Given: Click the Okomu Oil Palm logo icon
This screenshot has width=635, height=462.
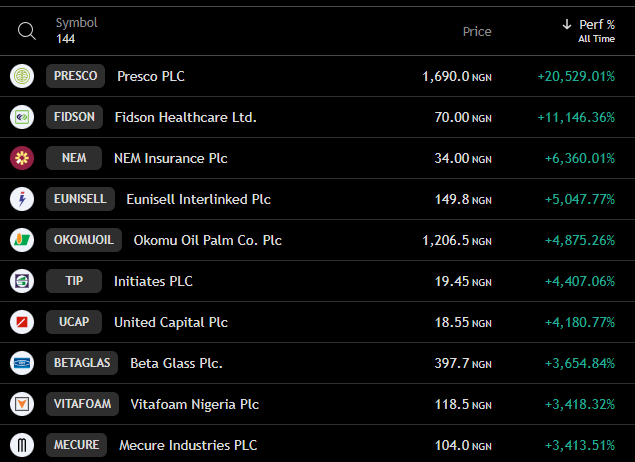Looking at the screenshot, I should (x=22, y=240).
